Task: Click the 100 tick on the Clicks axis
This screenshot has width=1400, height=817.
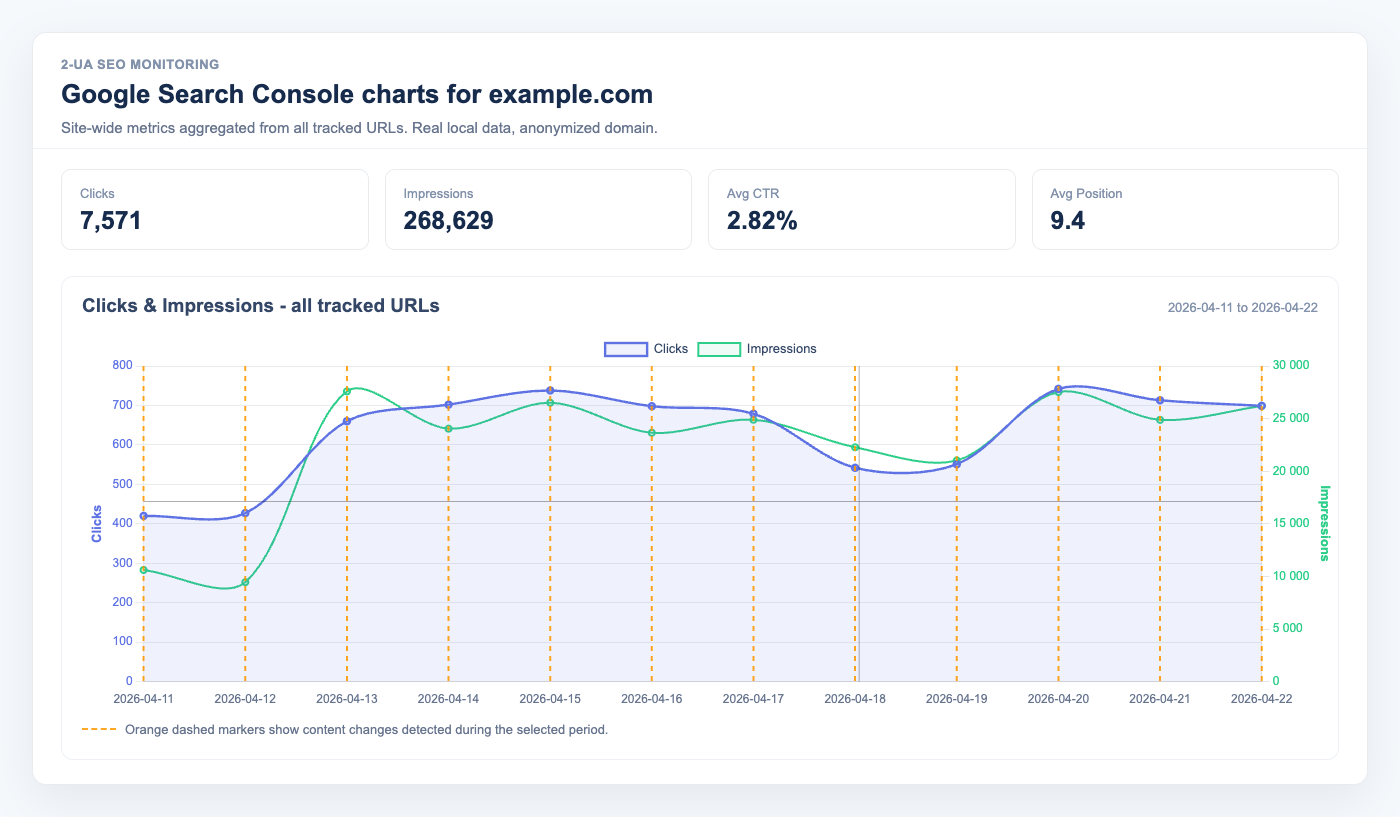Action: pyautogui.click(x=122, y=642)
